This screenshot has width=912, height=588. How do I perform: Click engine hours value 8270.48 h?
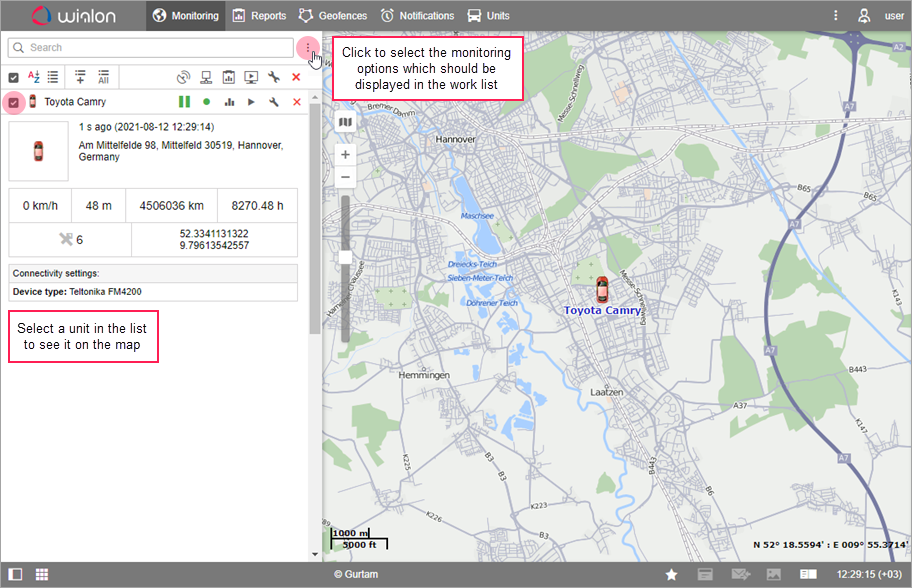(x=257, y=206)
